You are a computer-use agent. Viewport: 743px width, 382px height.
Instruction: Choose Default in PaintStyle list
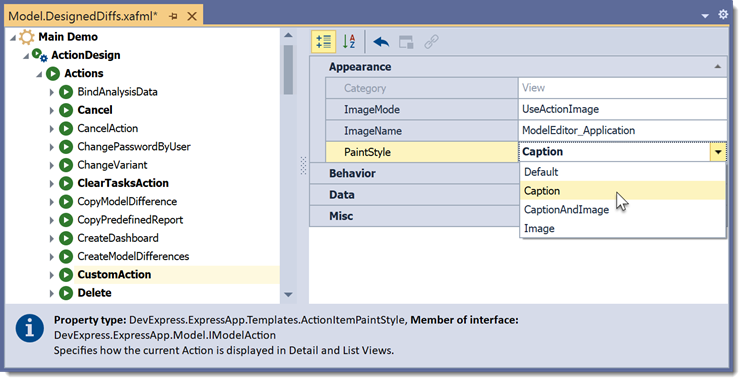(x=623, y=172)
